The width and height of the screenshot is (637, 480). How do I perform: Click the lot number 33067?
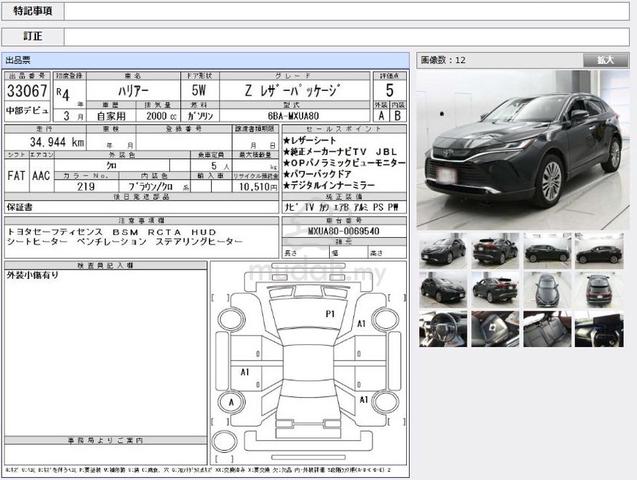(27, 91)
